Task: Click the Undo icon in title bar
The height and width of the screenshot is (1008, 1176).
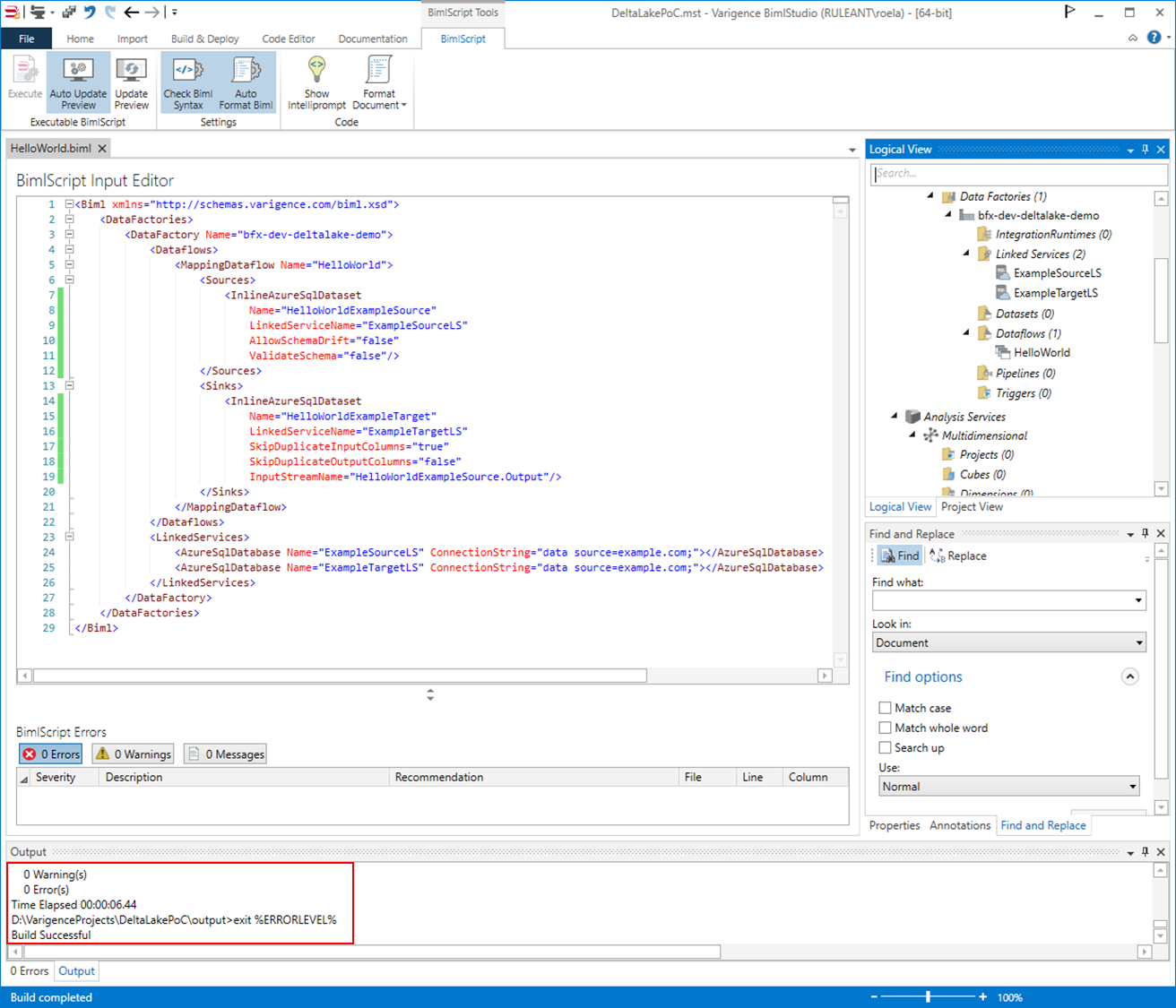Action: (90, 13)
